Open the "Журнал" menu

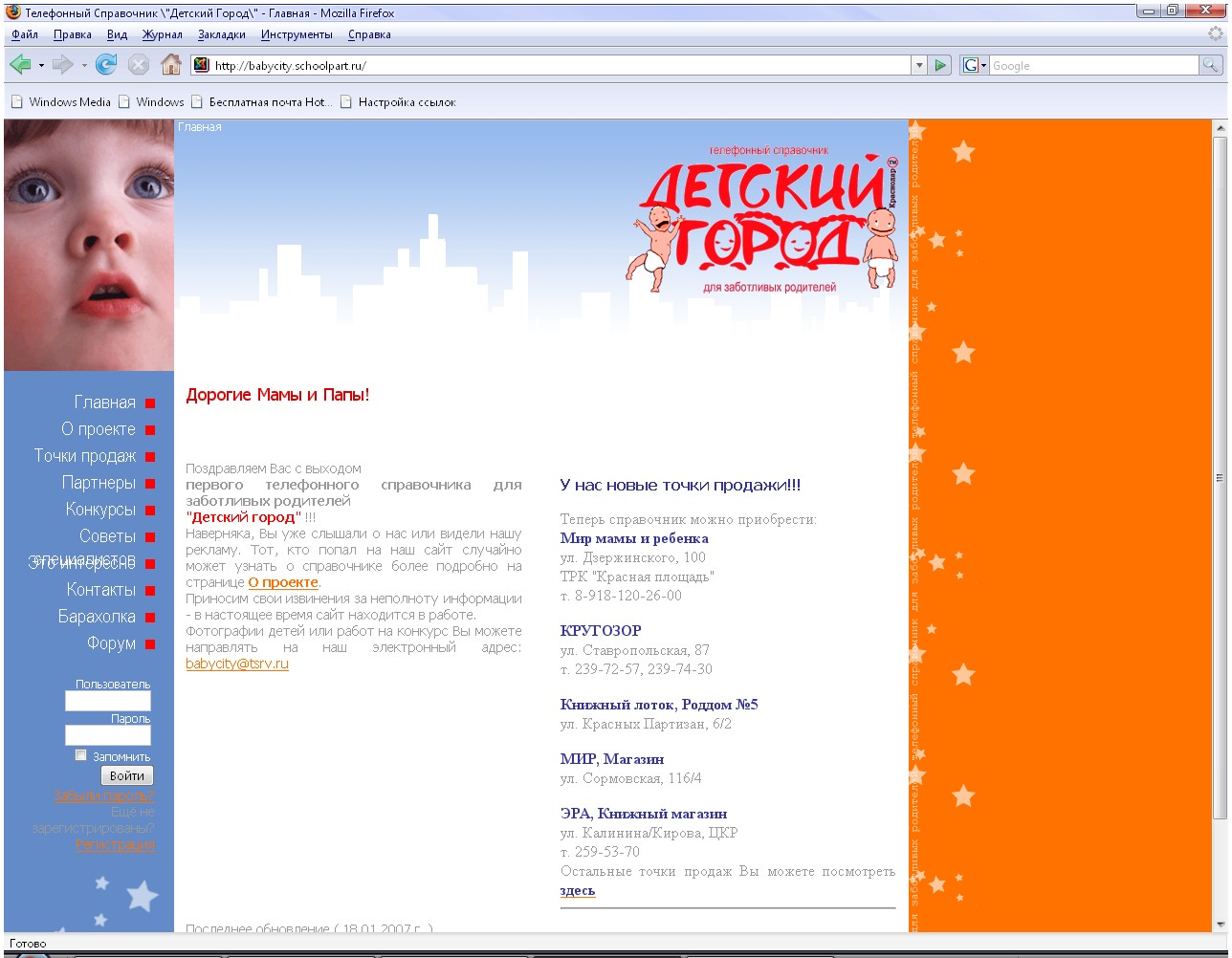[162, 33]
